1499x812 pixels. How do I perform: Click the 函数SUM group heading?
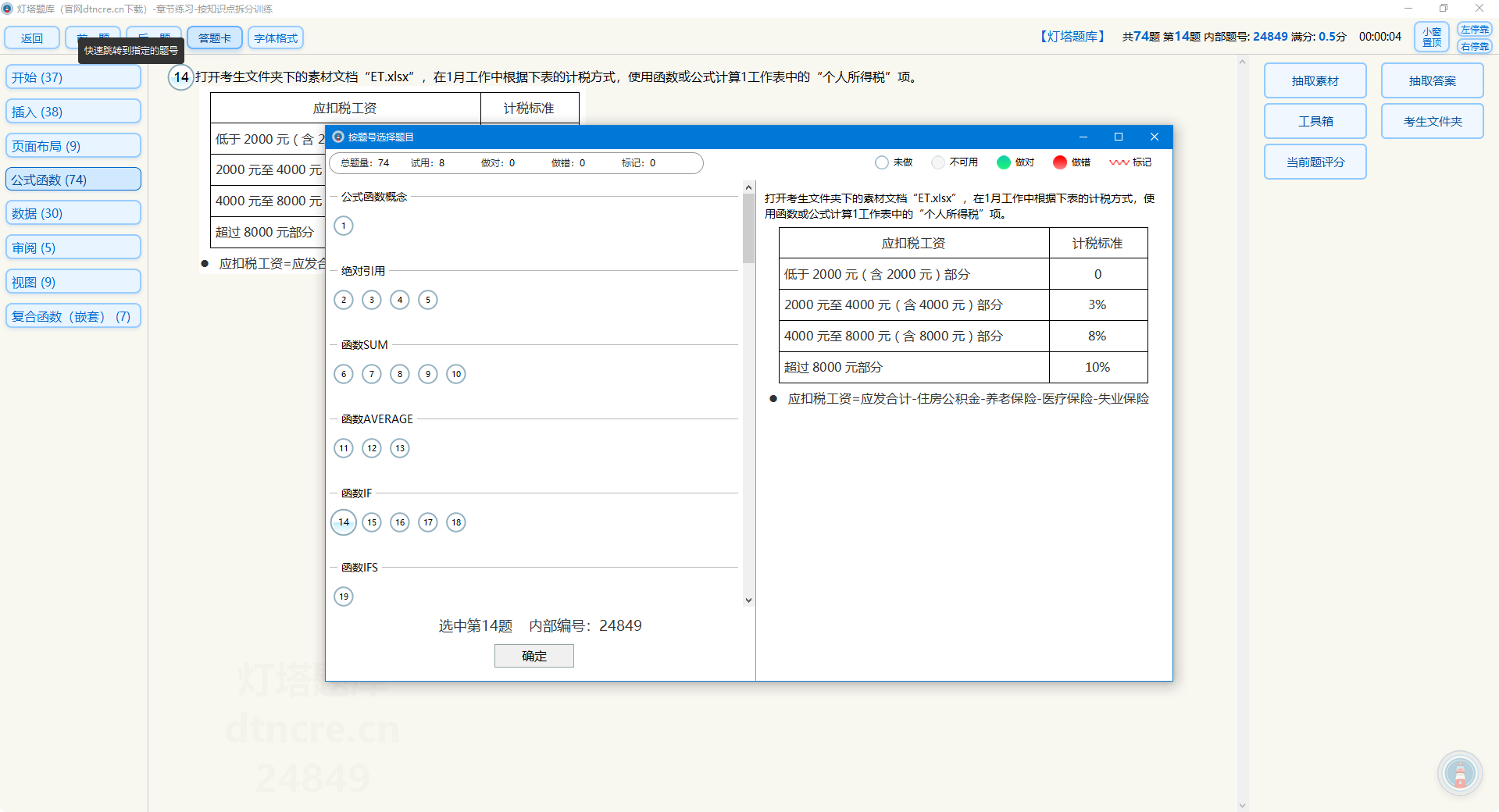click(365, 345)
